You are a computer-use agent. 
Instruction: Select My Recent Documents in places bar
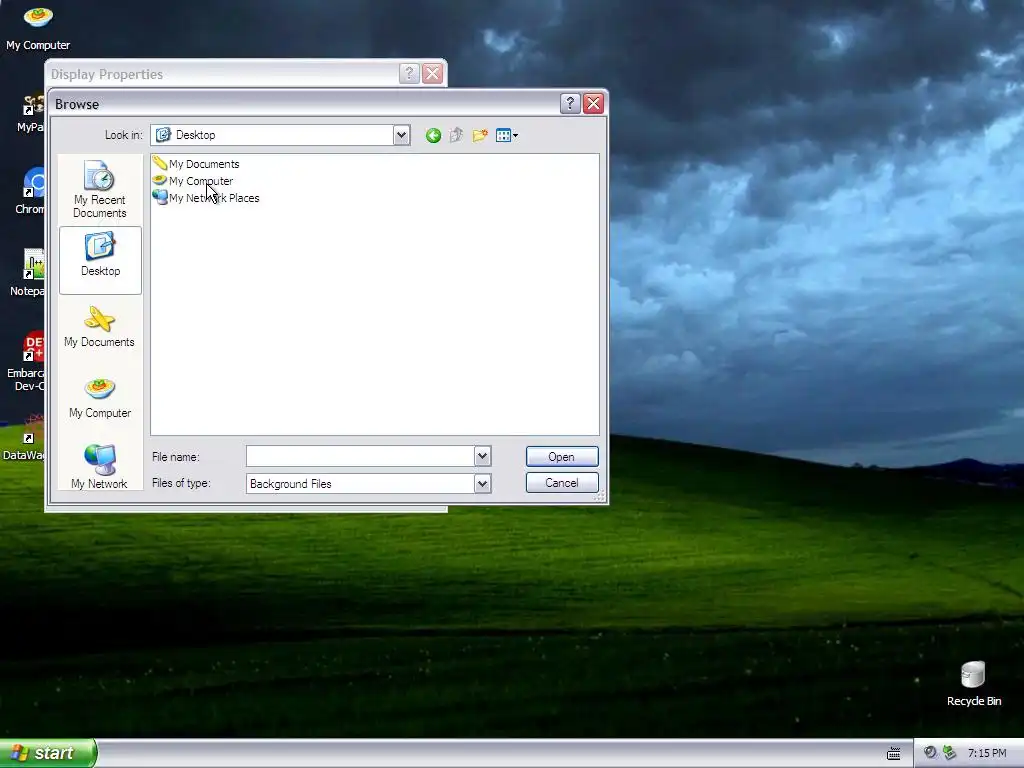[100, 189]
